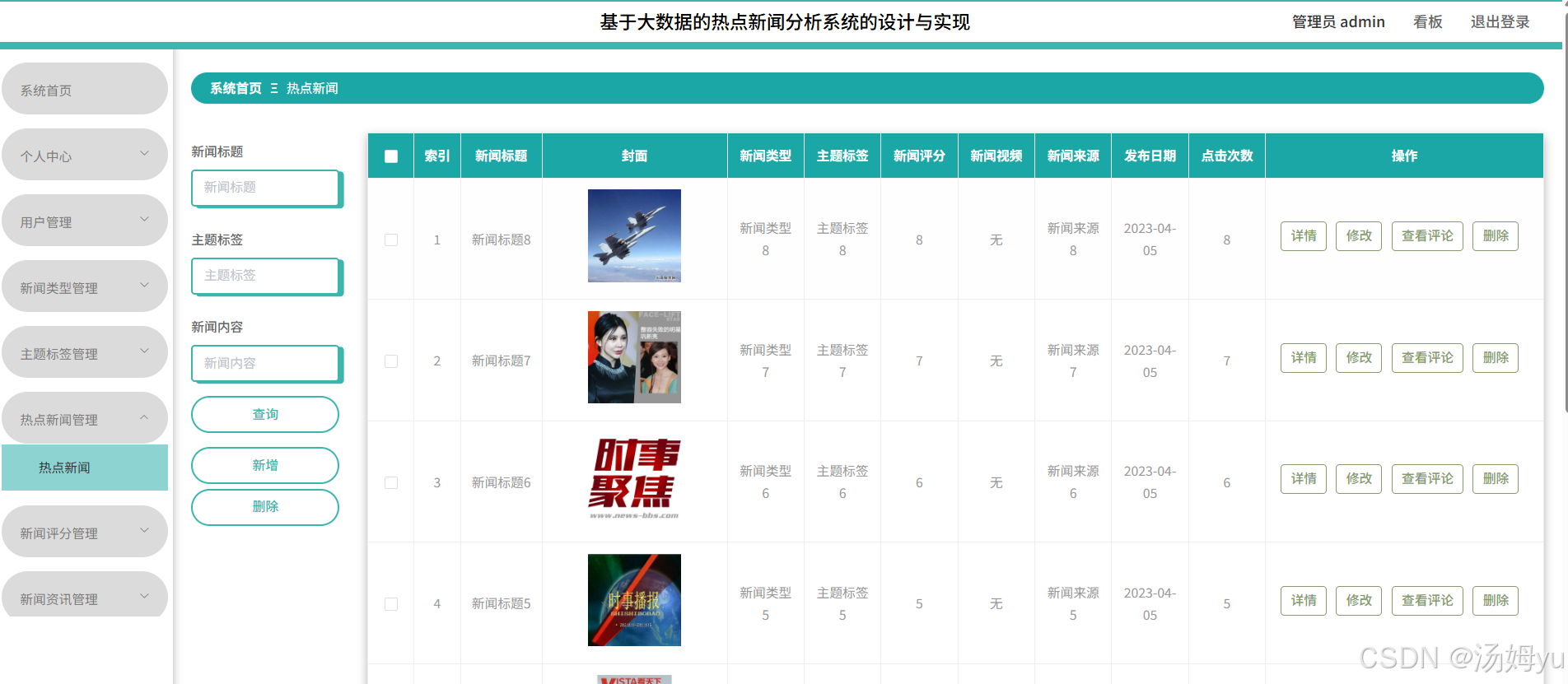Click 修改 for 新闻标题6

1359,479
